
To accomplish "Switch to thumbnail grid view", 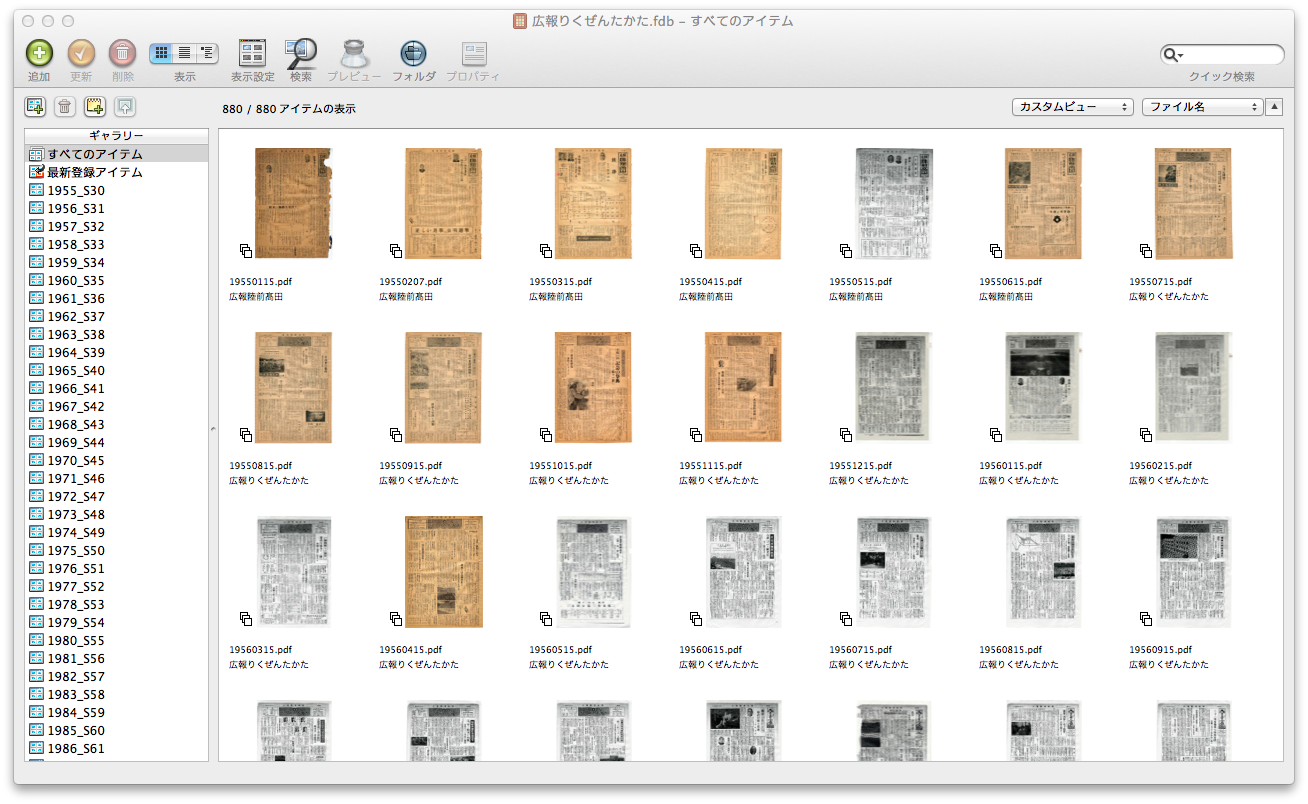I will (161, 54).
